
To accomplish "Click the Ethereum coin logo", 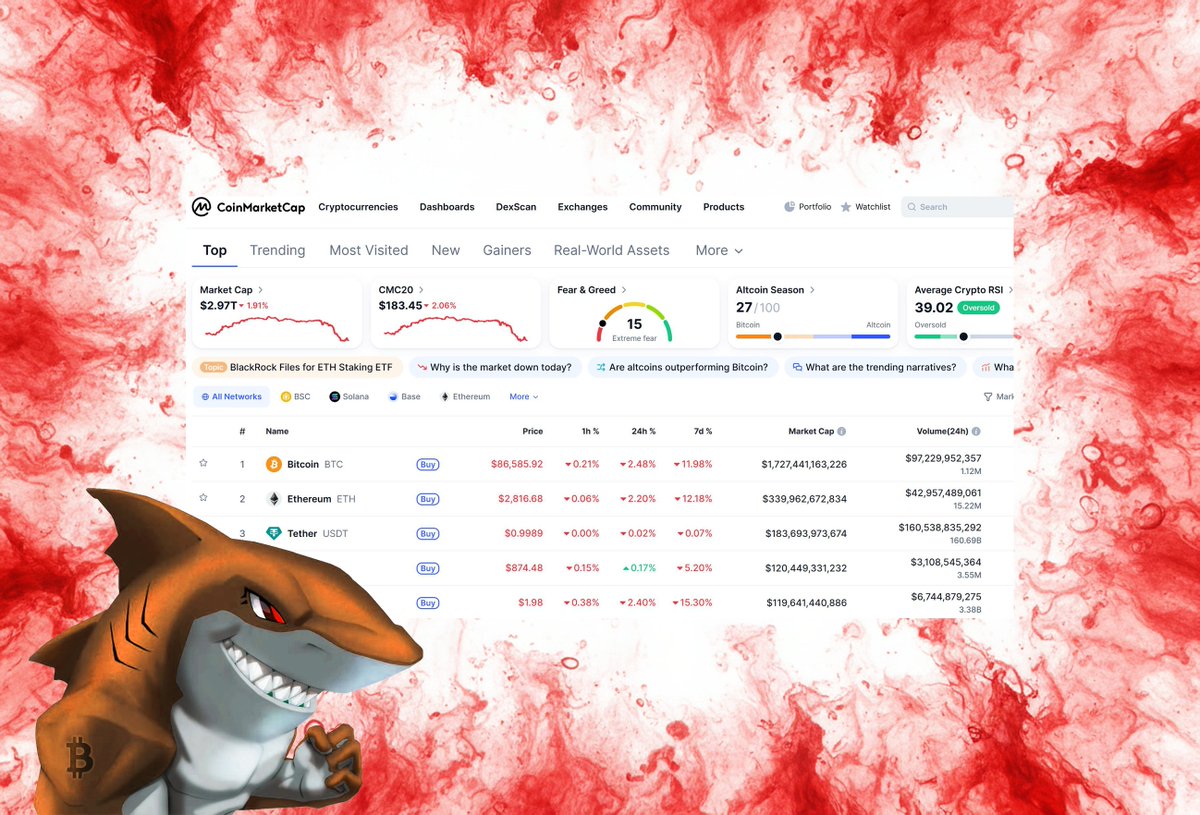I will (274, 499).
